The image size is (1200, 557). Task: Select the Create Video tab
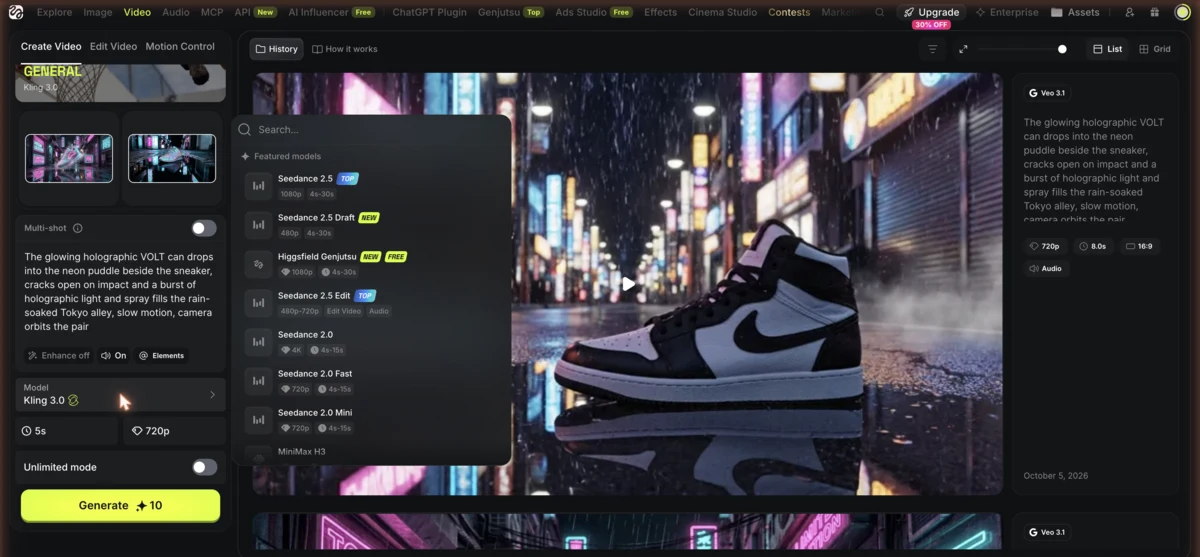tap(51, 46)
